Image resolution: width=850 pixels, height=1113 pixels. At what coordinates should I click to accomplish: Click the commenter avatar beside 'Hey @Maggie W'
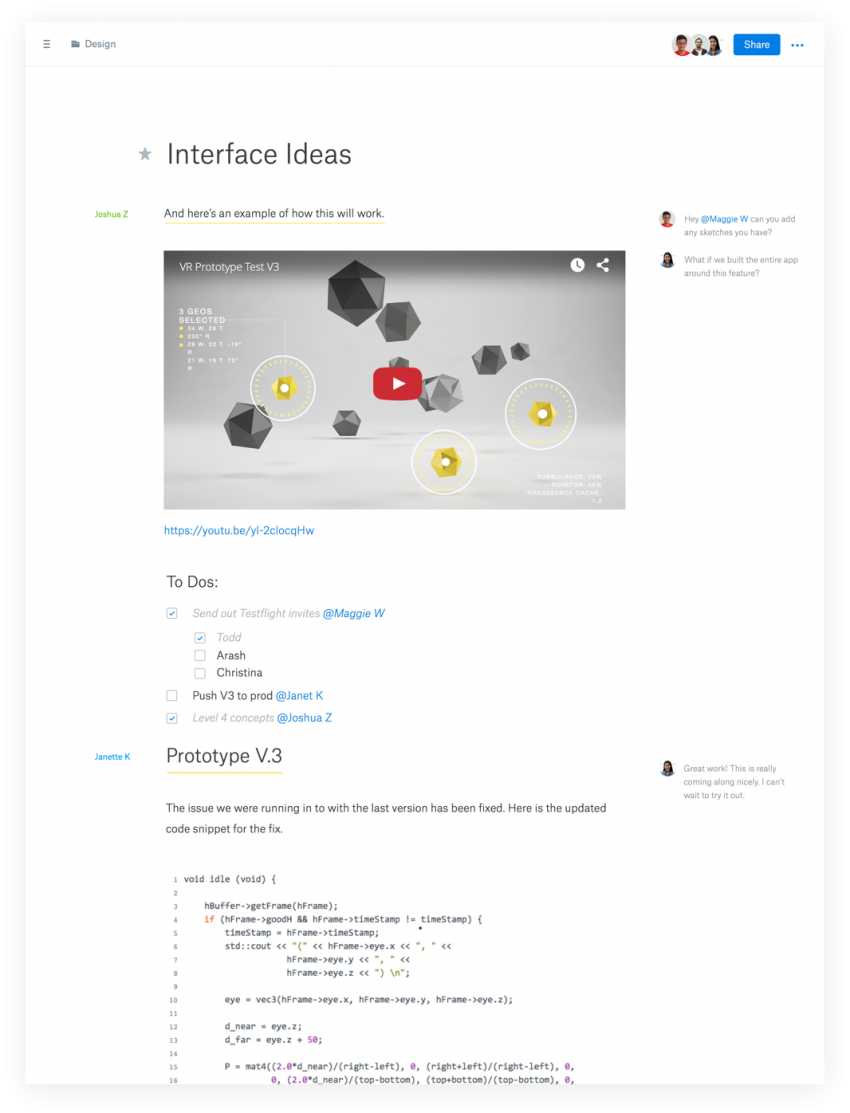(667, 219)
